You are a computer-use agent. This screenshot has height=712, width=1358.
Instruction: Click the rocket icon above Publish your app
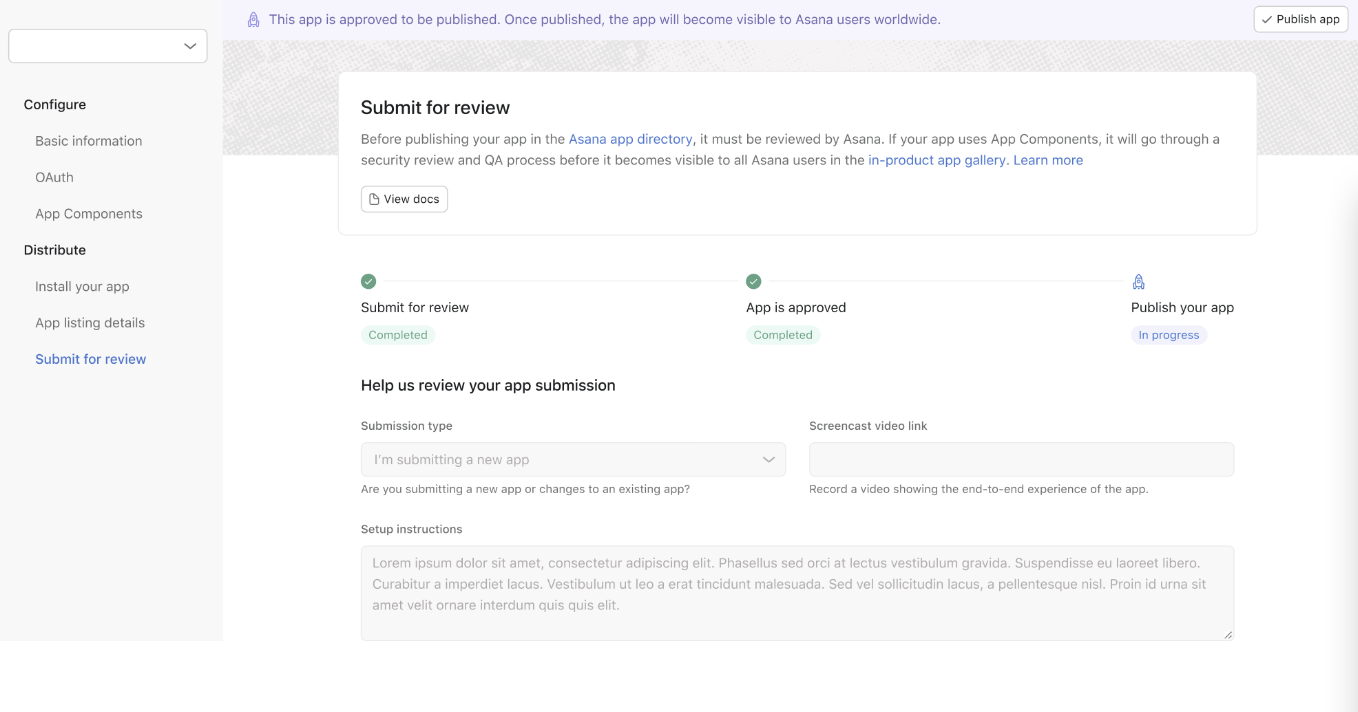1138,282
